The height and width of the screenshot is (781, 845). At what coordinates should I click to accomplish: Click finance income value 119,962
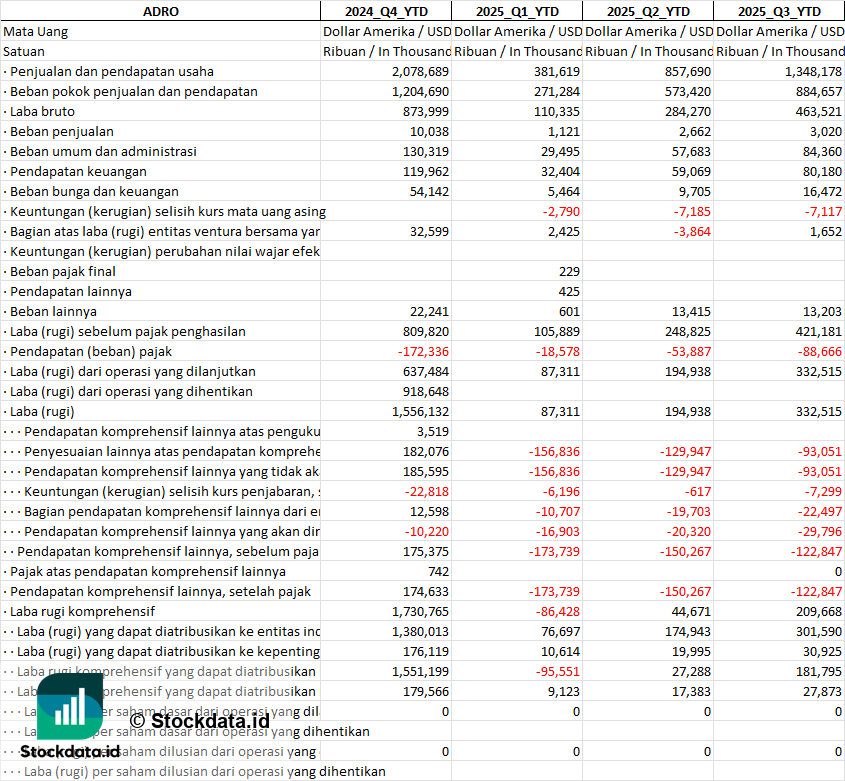(426, 171)
